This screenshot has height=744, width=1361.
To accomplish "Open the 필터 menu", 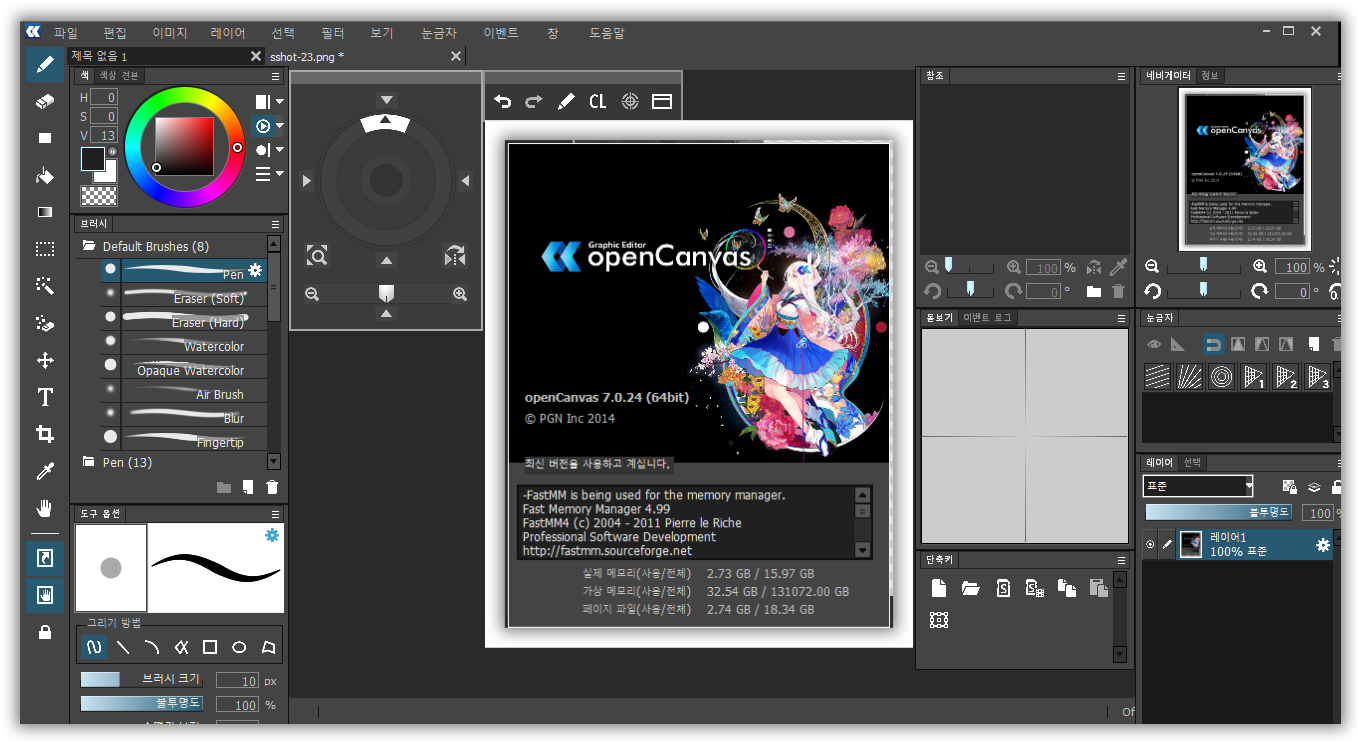I will click(333, 33).
